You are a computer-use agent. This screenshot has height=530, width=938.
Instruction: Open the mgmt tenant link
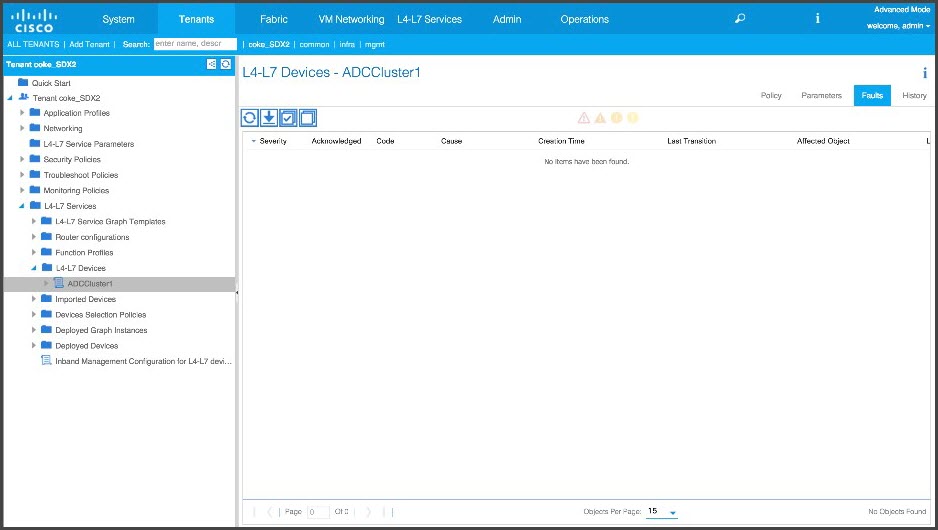coord(374,44)
